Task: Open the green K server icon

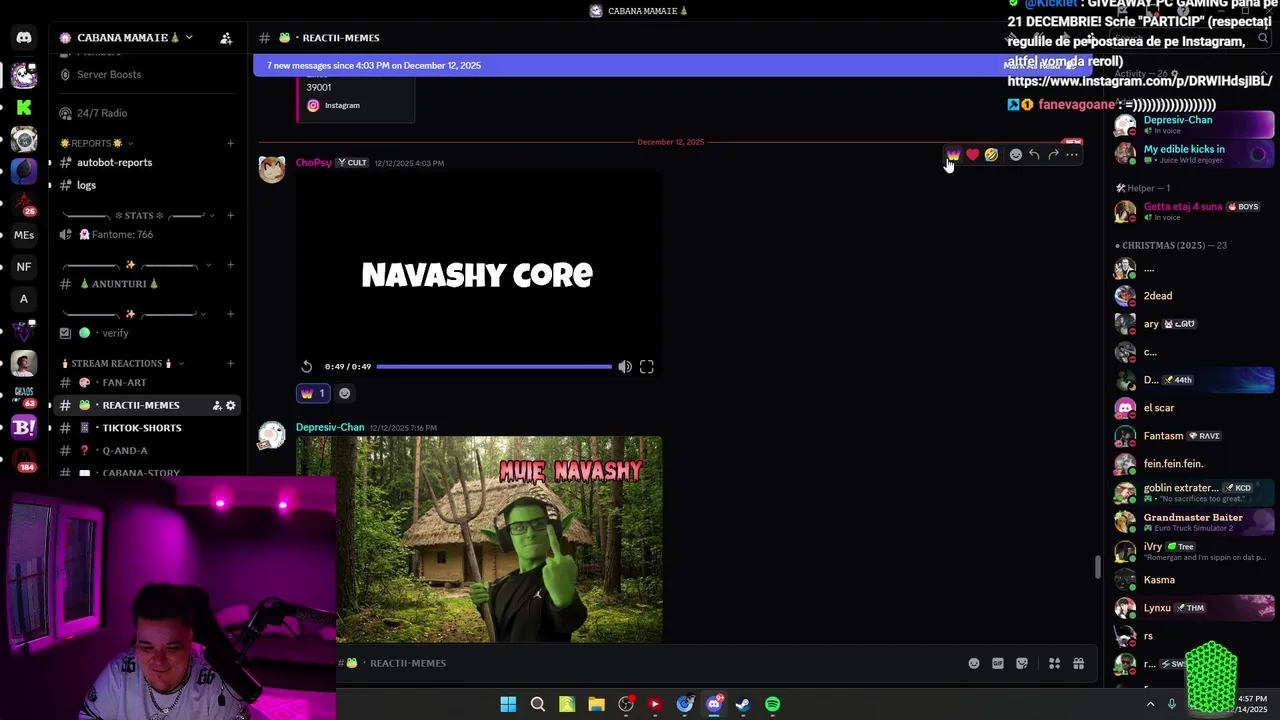Action: pos(24,107)
